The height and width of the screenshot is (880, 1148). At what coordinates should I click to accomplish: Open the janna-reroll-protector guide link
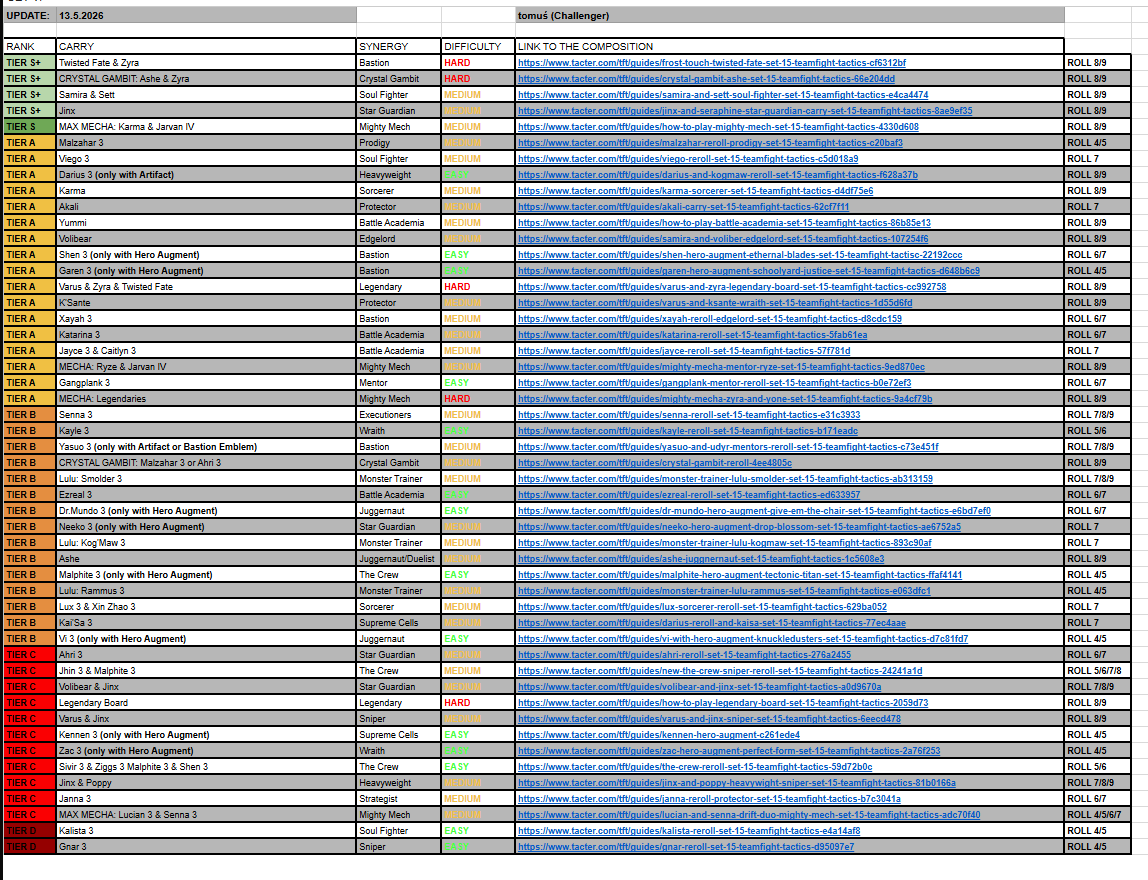(709, 799)
